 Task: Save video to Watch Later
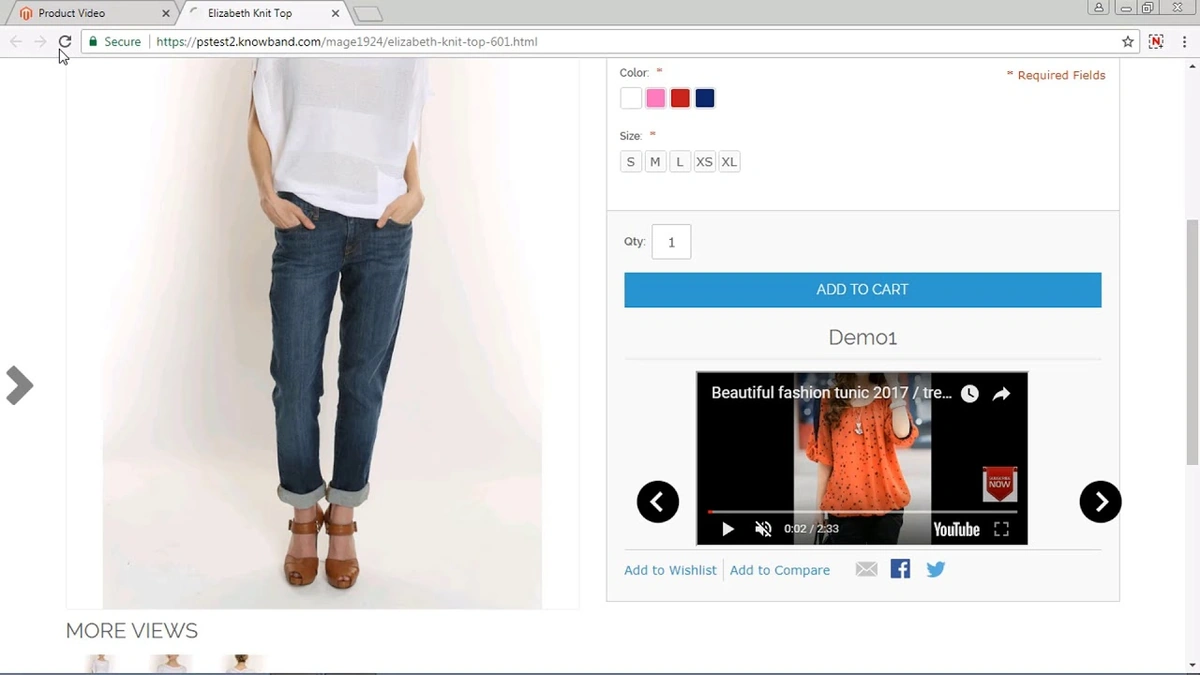[x=969, y=393]
